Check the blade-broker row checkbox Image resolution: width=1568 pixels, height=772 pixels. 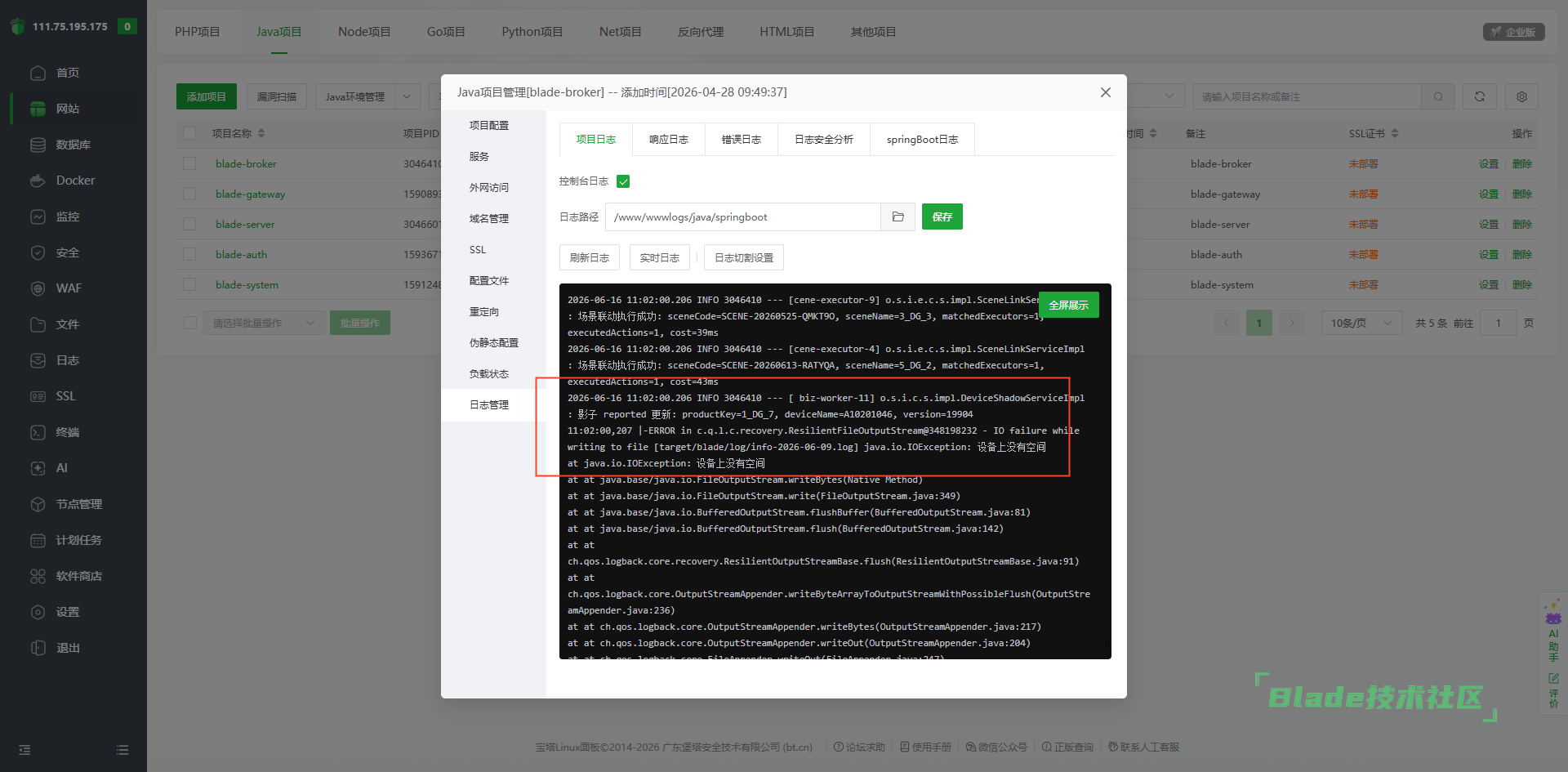189,163
